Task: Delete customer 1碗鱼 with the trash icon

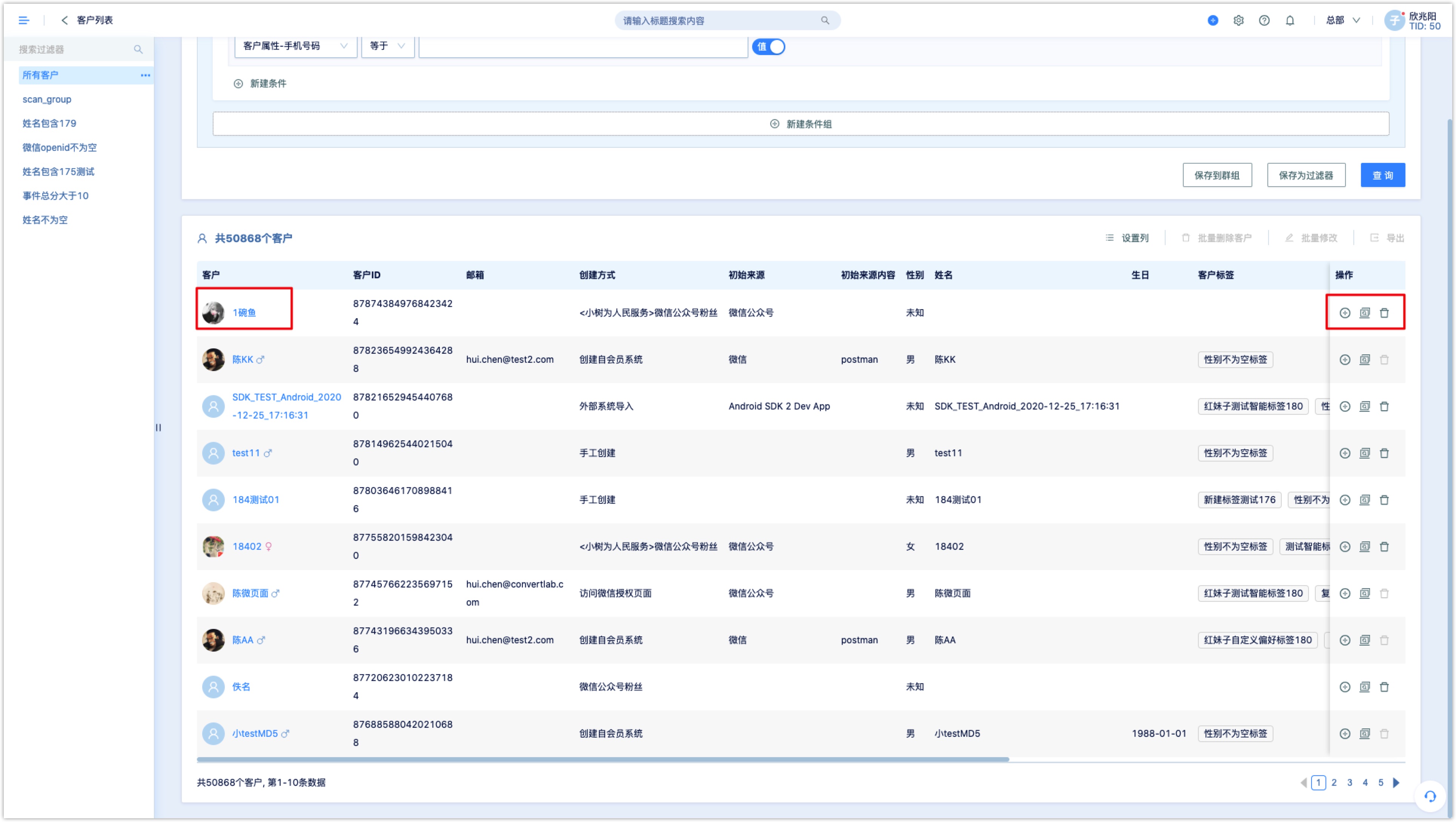Action: coord(1384,313)
